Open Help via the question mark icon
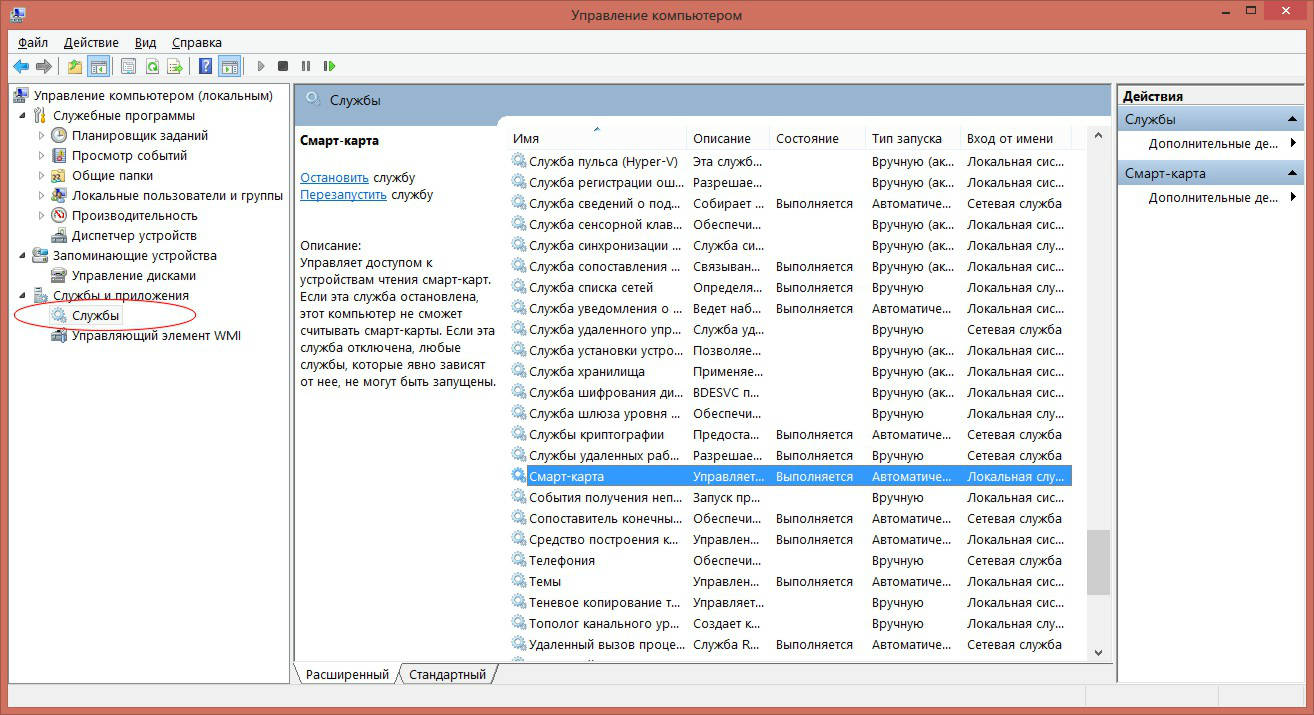Image resolution: width=1314 pixels, height=715 pixels. (x=205, y=66)
